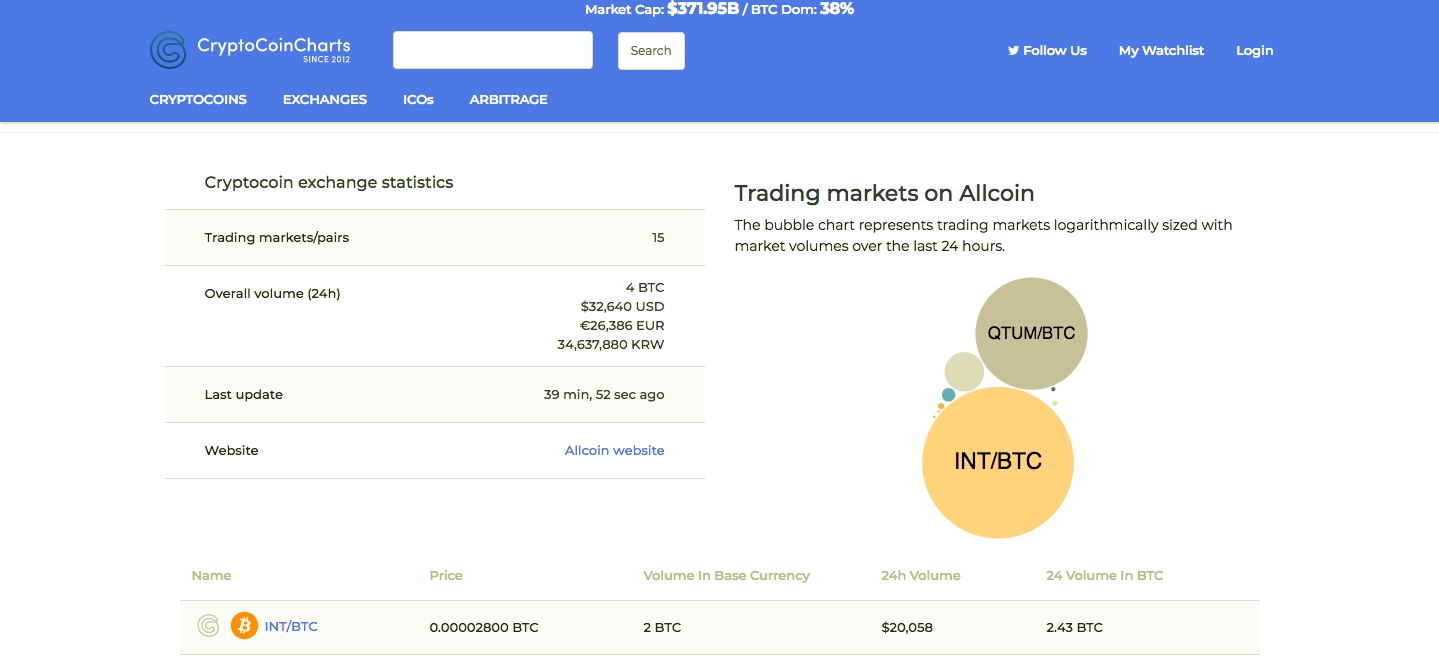Click the Bitcoin icon in INT/BTC row
1439x659 pixels.
pos(244,626)
